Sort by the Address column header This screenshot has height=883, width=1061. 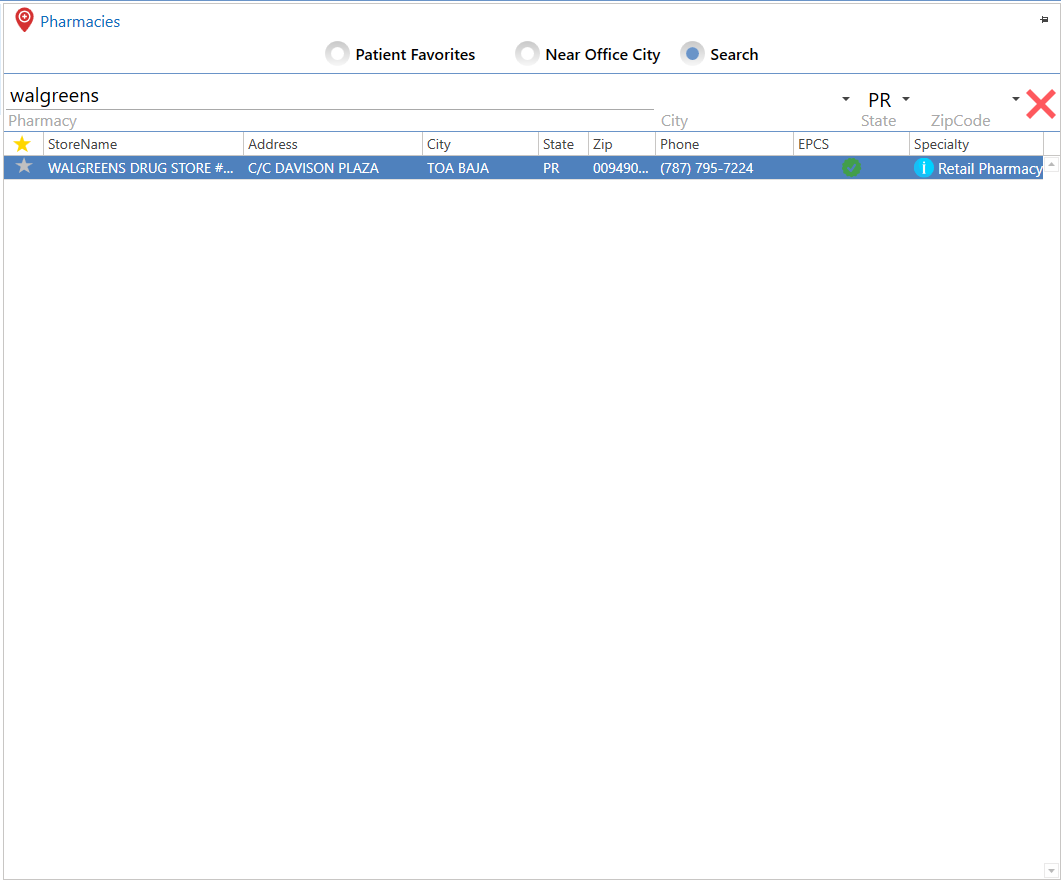click(x=332, y=144)
